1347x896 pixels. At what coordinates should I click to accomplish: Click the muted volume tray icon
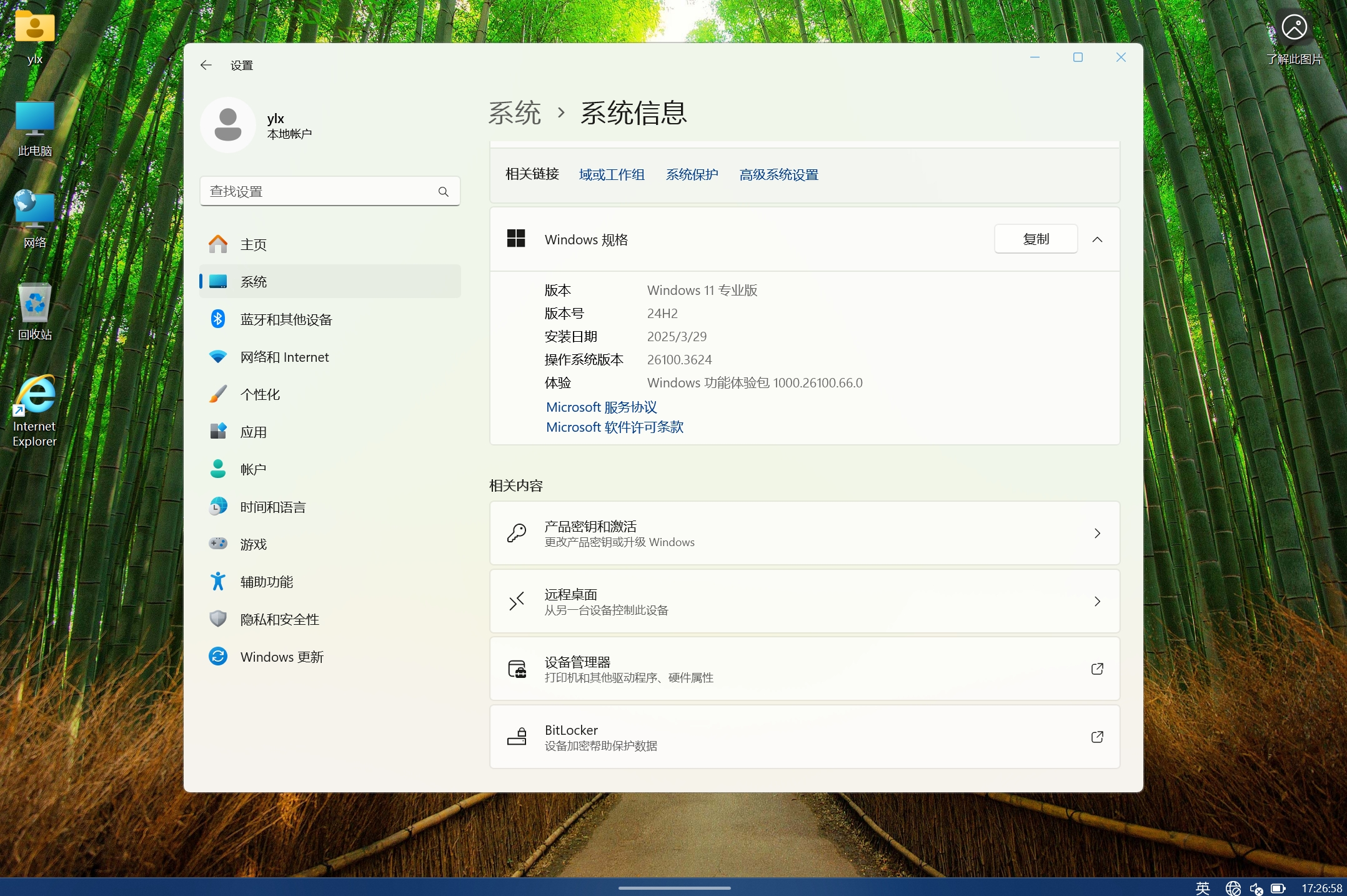pyautogui.click(x=1256, y=889)
